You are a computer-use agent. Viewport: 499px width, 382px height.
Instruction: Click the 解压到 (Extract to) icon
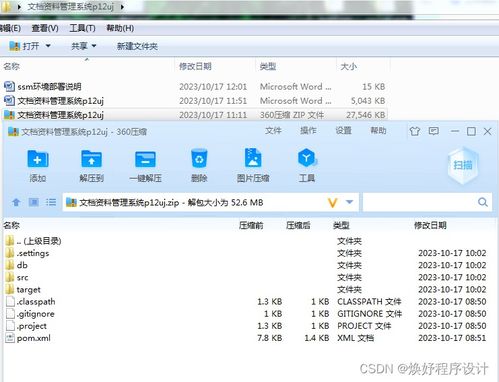(x=91, y=159)
